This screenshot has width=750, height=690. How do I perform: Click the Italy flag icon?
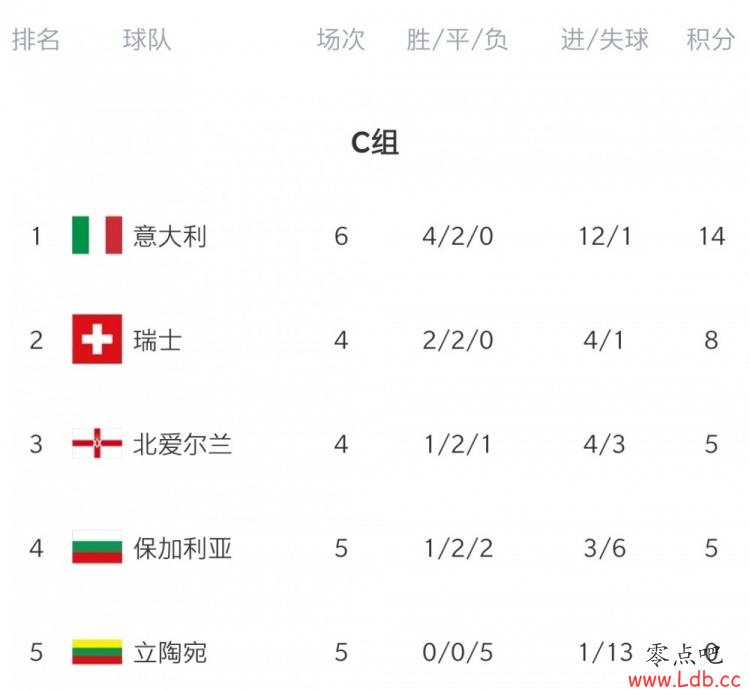(x=97, y=235)
